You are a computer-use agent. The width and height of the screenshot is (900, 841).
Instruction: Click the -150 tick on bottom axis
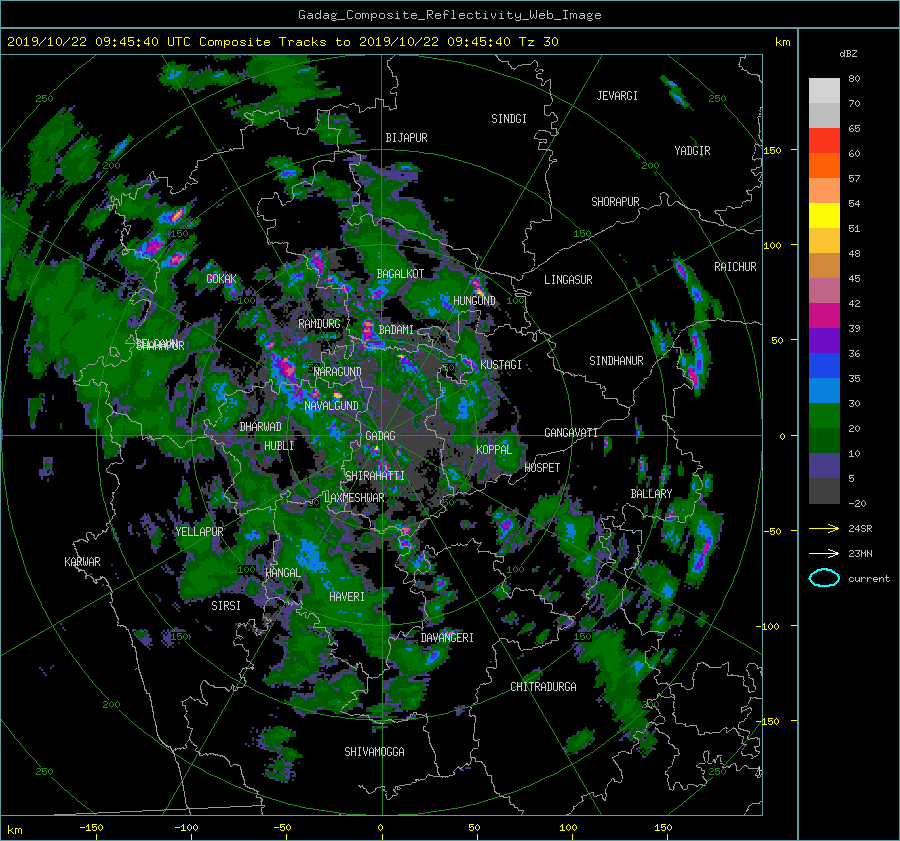pos(91,828)
